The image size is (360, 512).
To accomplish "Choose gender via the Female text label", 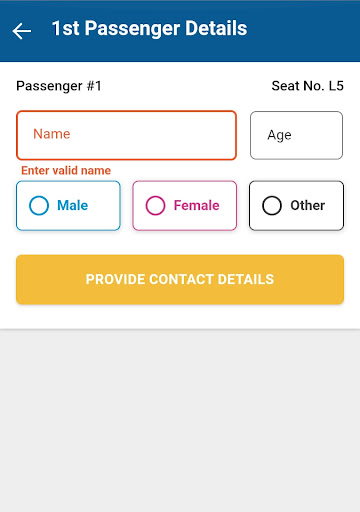I will pos(197,205).
